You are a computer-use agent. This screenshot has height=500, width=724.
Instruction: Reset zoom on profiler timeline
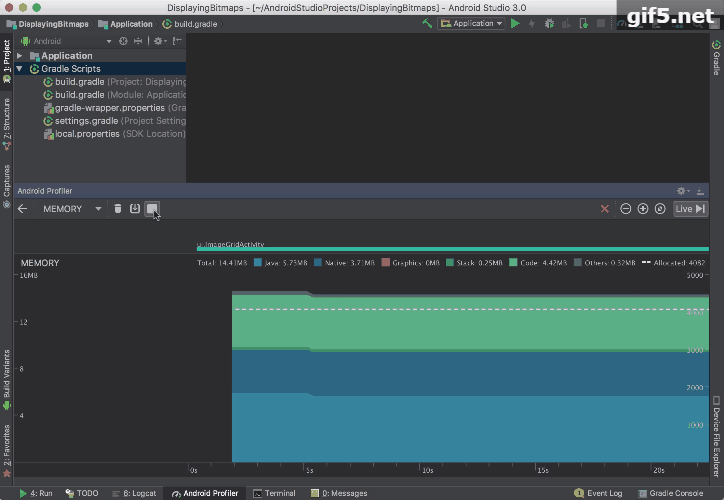point(660,209)
